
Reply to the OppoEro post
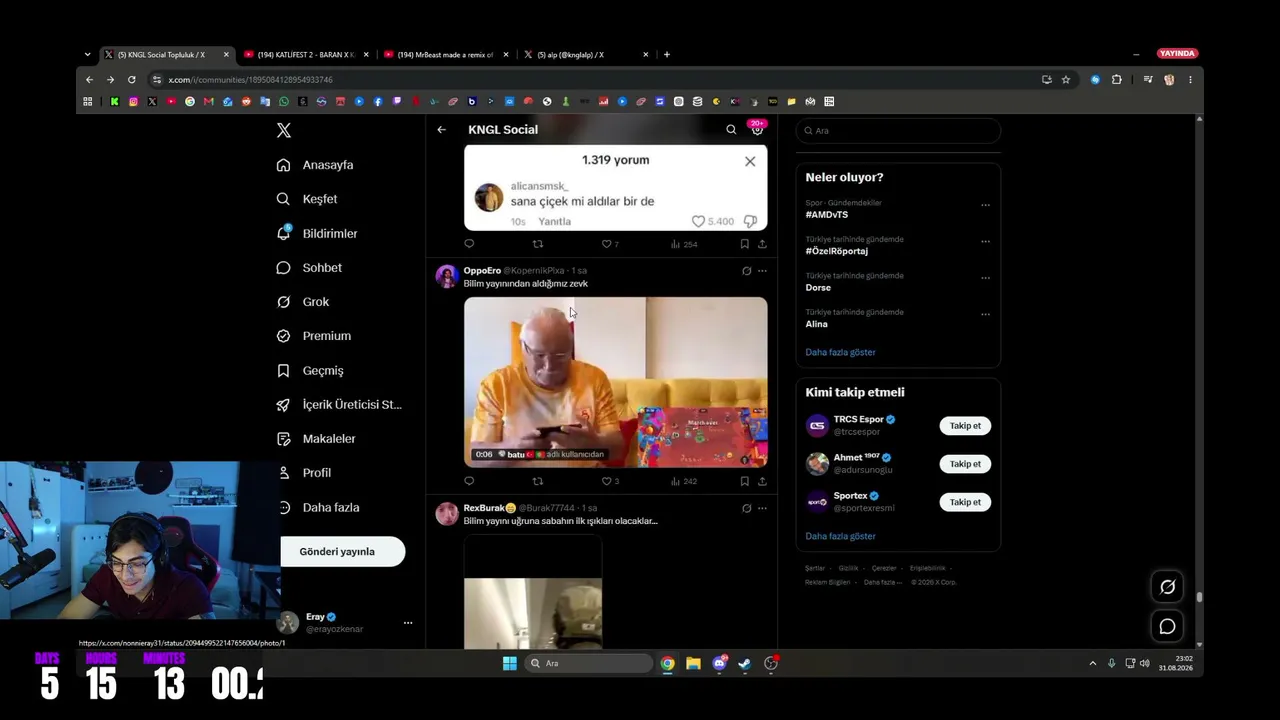coord(469,481)
